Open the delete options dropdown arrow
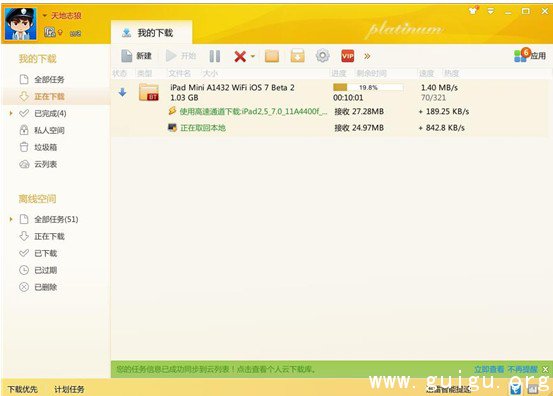This screenshot has width=553, height=396. 253,56
